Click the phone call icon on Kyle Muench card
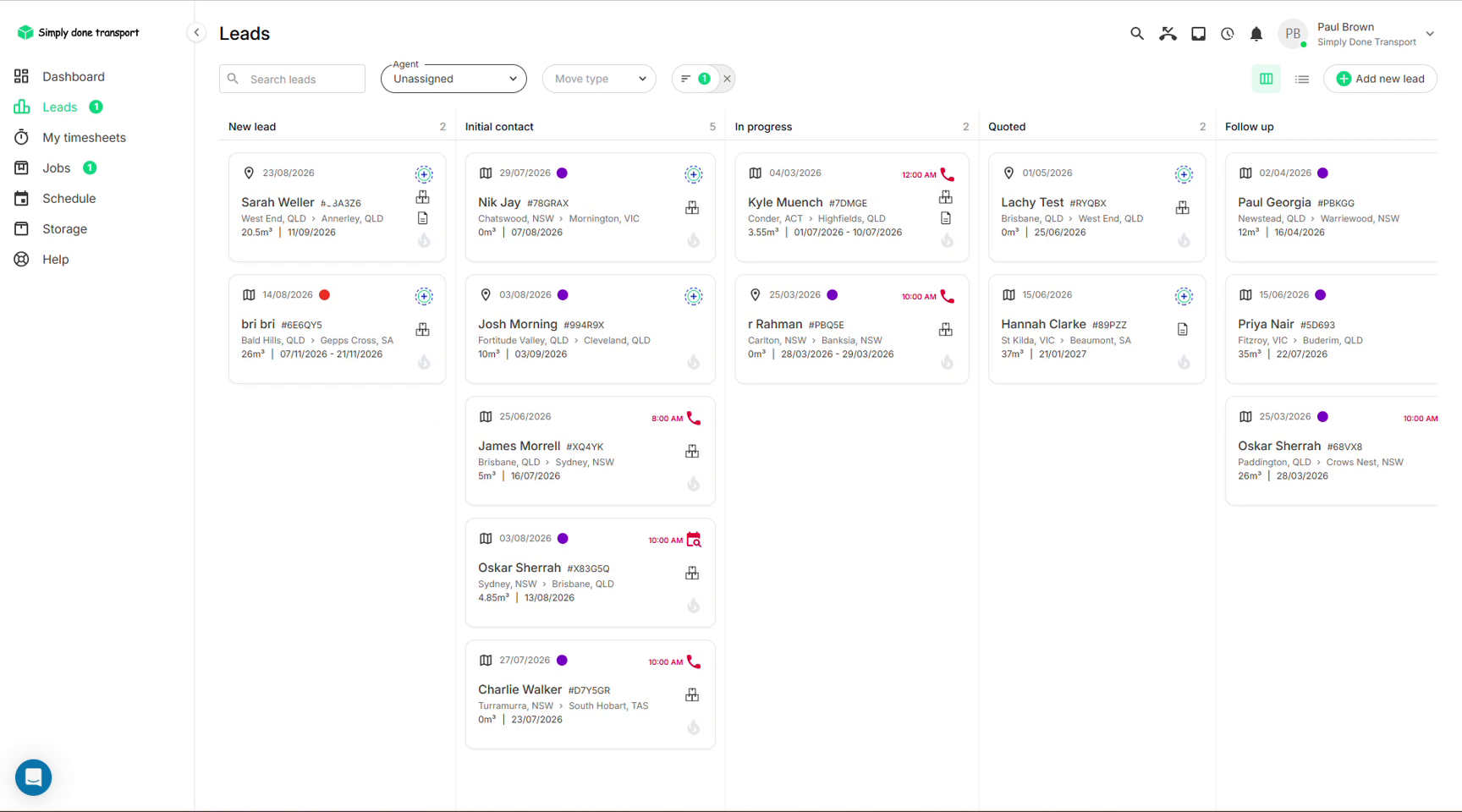The width and height of the screenshot is (1462, 812). (x=948, y=174)
